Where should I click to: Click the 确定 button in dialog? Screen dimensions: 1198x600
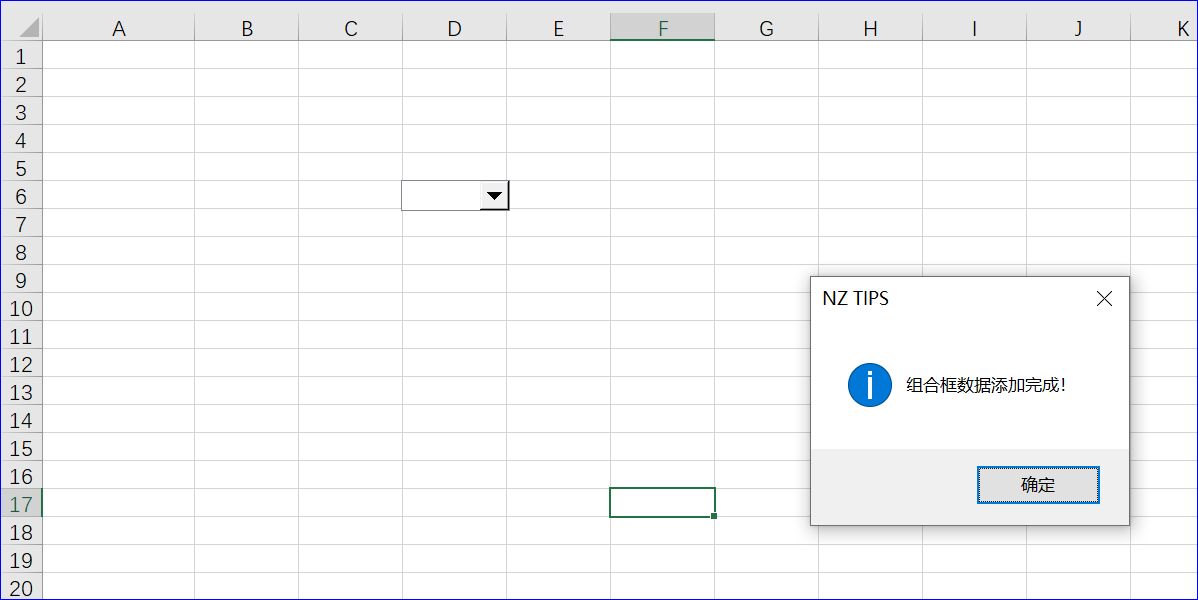click(x=1038, y=485)
